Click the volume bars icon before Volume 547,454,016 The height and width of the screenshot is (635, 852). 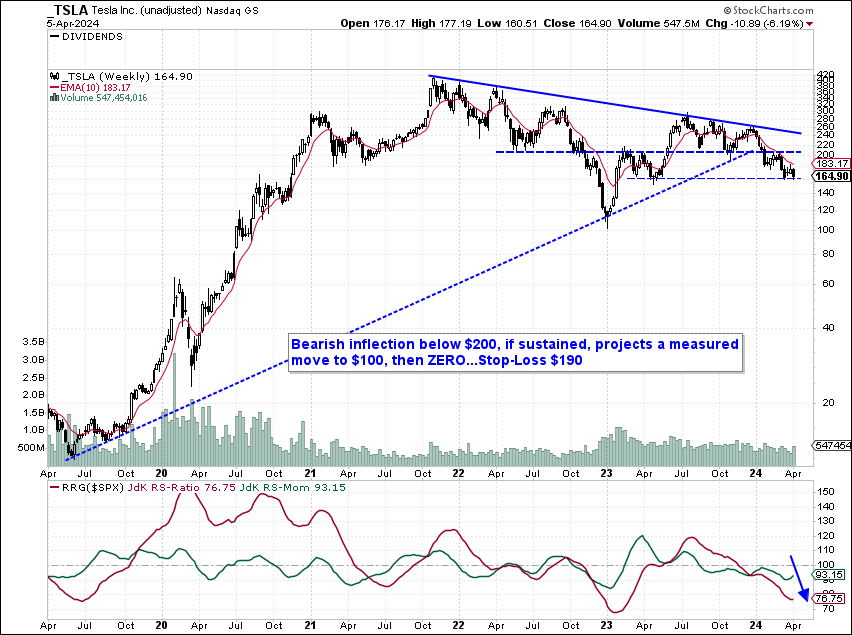point(54,98)
